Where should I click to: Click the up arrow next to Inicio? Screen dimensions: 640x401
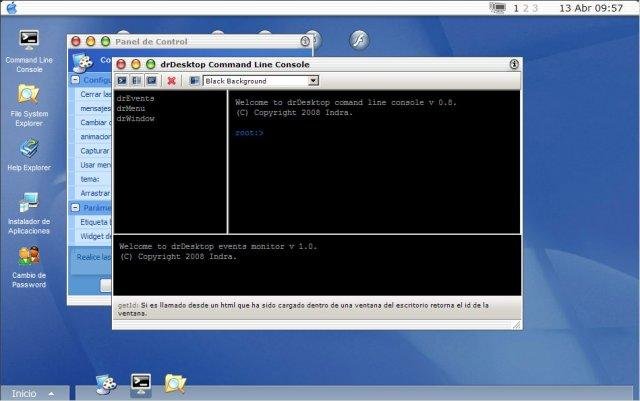click(51, 394)
